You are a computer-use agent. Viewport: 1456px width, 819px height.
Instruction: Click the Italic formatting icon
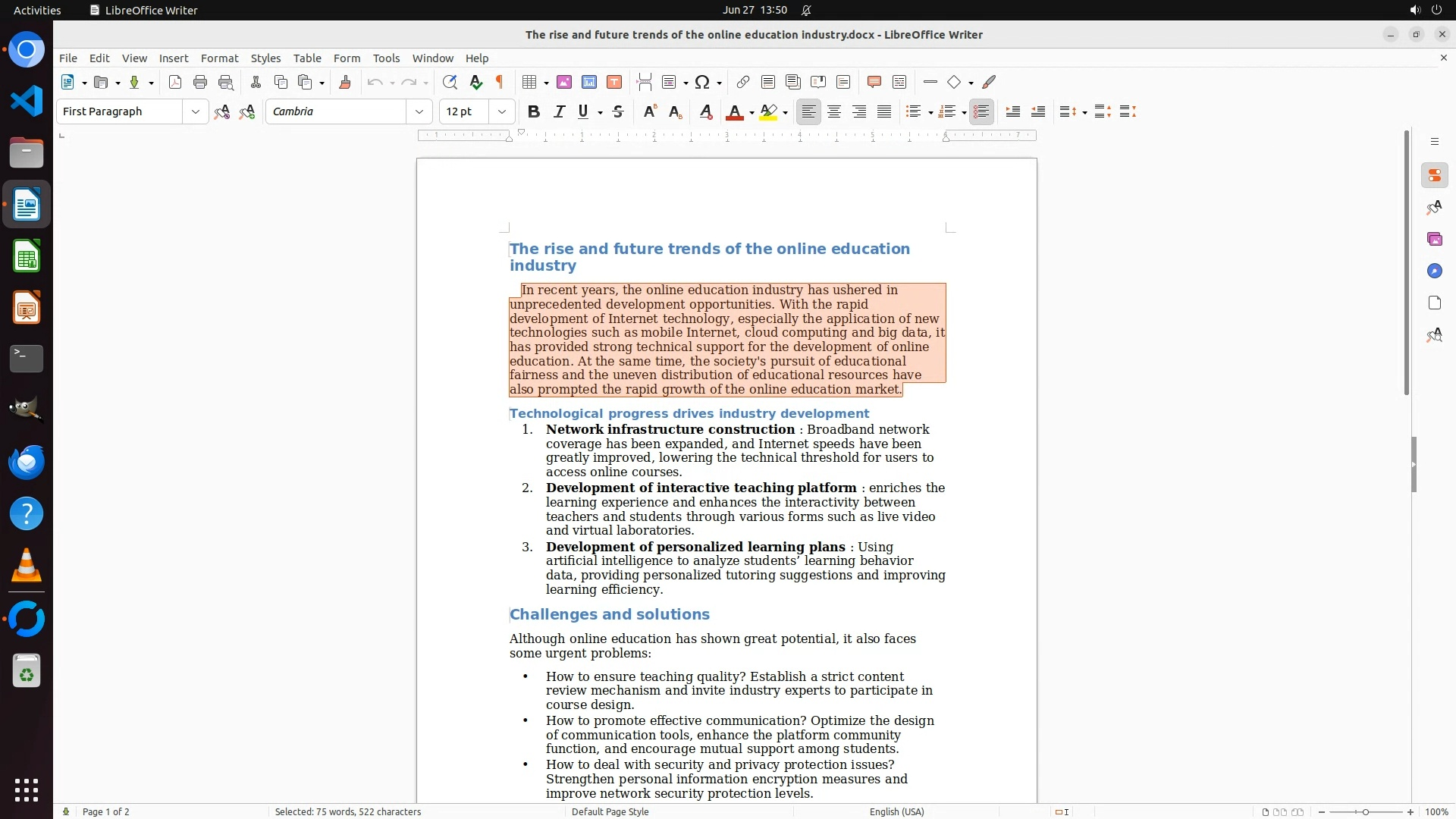(x=559, y=111)
